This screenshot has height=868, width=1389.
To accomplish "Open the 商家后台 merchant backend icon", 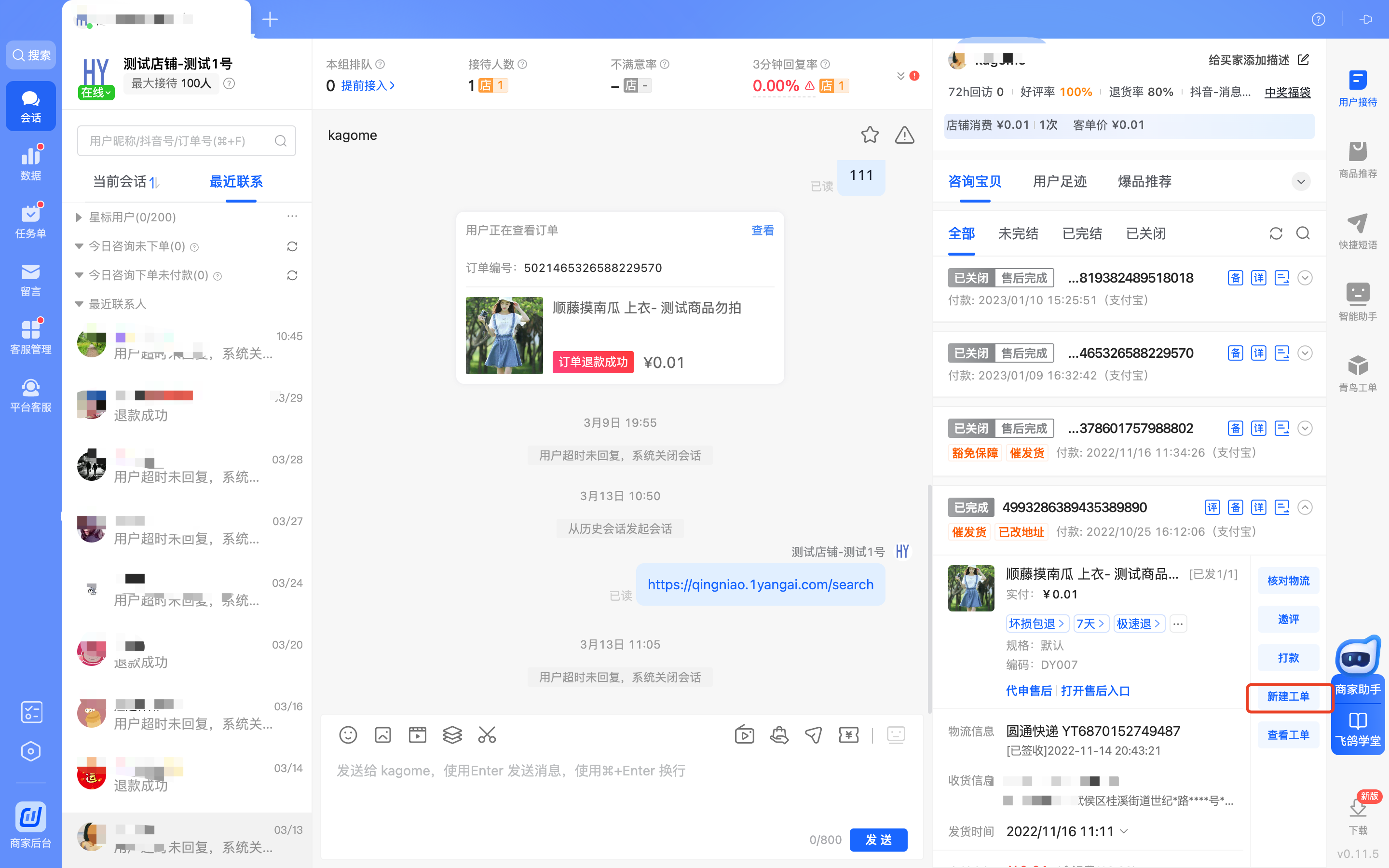I will (30, 825).
